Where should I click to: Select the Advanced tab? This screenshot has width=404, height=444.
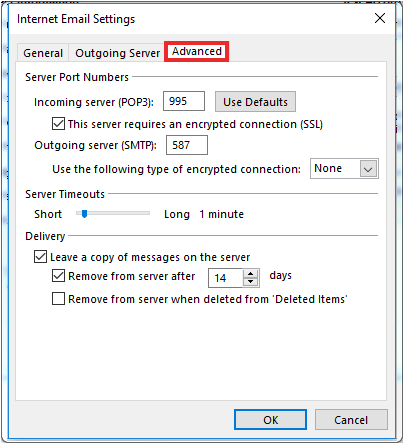(197, 51)
